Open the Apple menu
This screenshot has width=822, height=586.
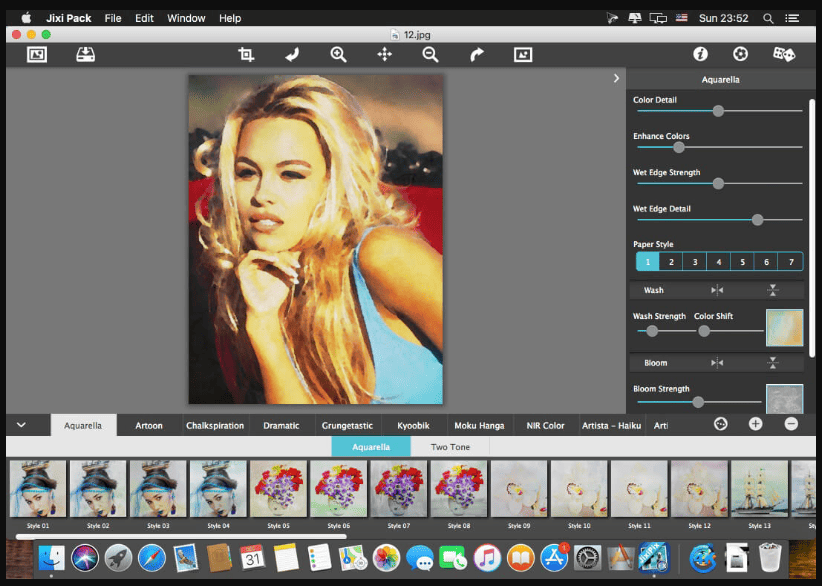pos(26,18)
